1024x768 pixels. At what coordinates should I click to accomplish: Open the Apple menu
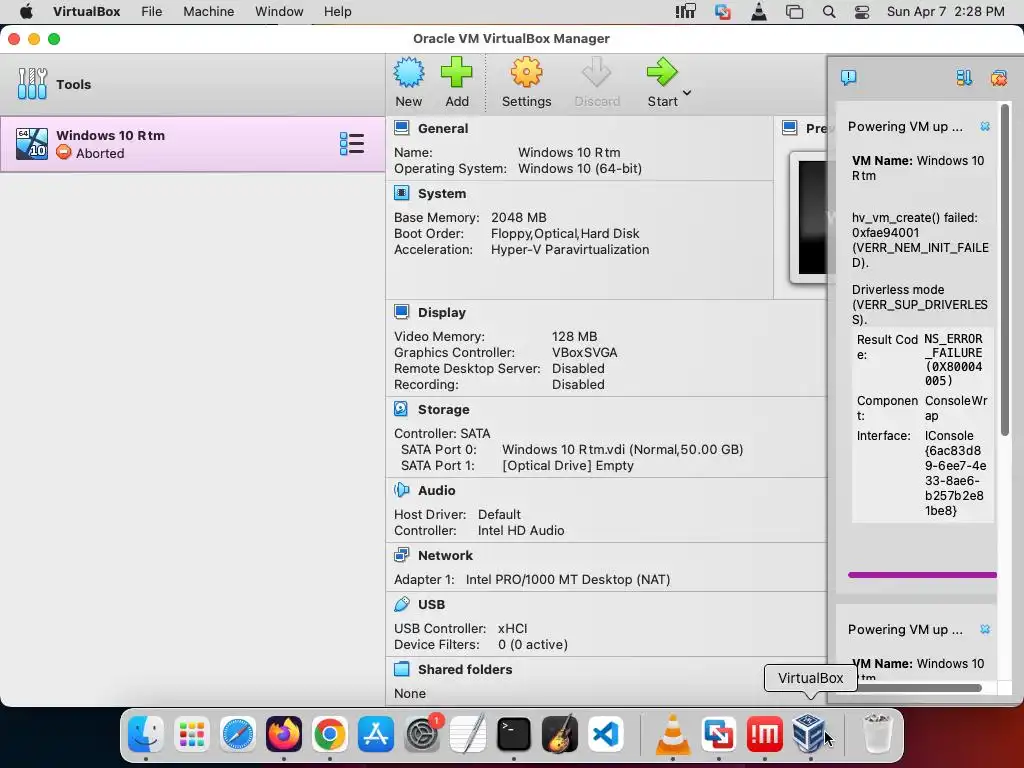pos(26,11)
